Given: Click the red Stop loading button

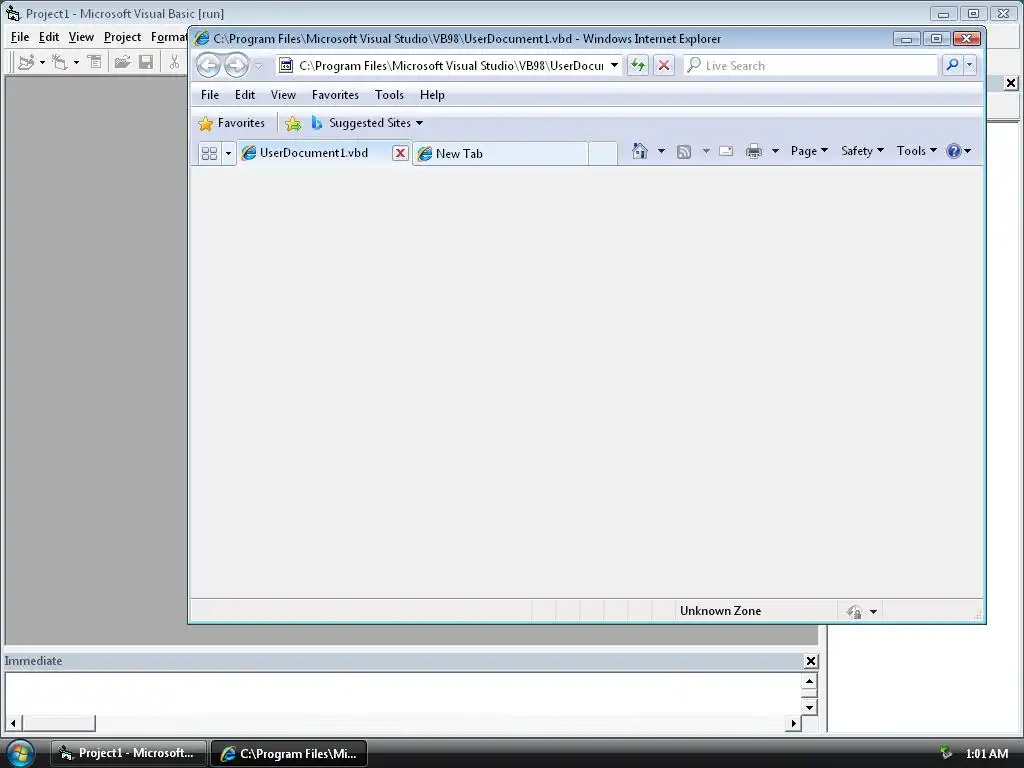Looking at the screenshot, I should tap(664, 65).
